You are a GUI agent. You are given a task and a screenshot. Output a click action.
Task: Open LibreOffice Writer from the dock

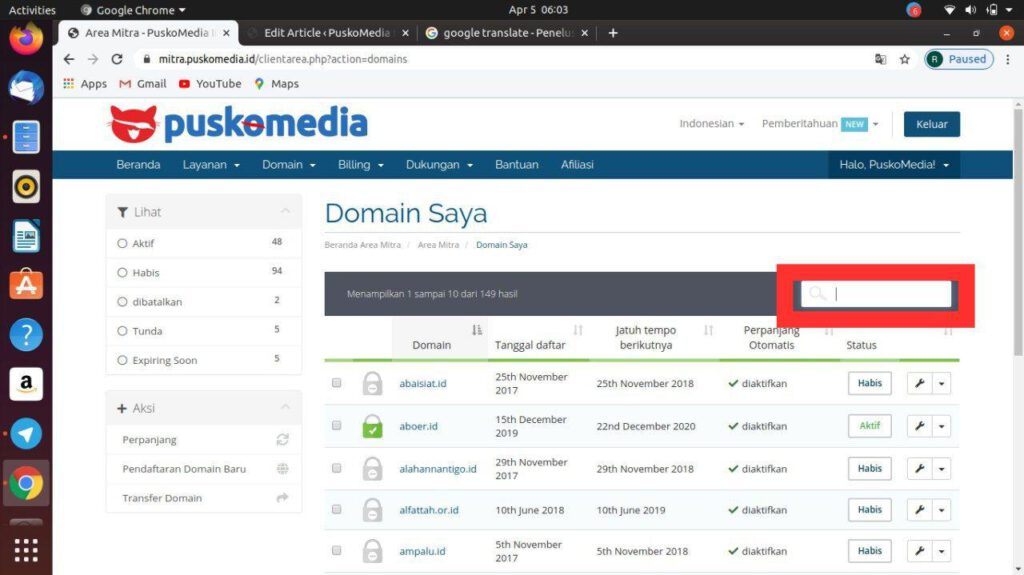point(26,236)
